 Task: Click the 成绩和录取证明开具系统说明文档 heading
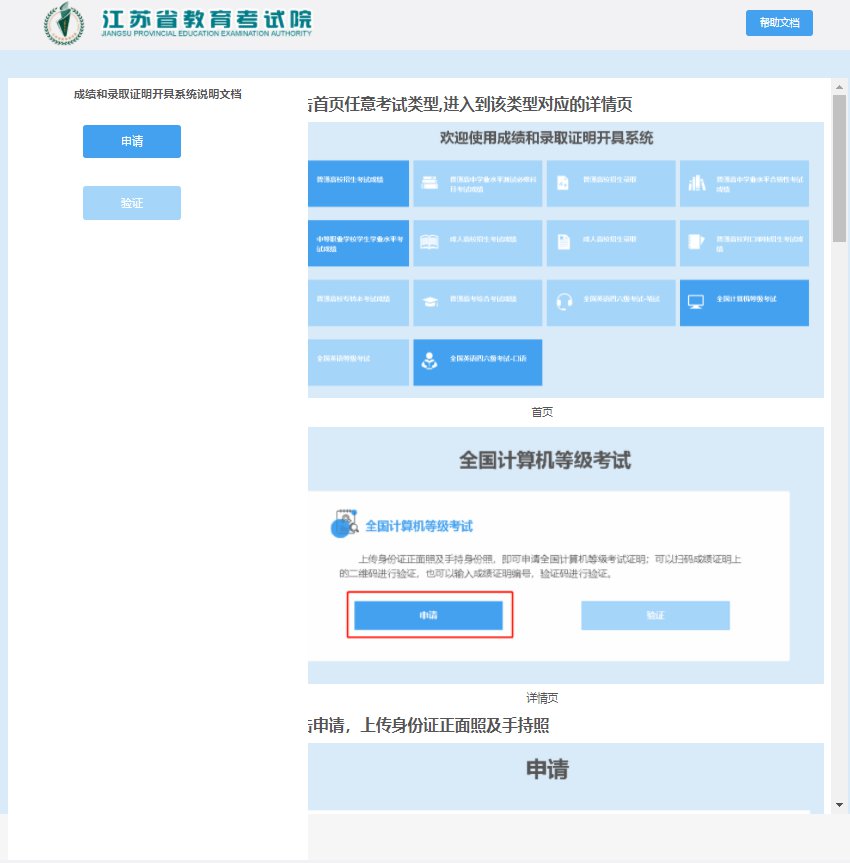157,94
